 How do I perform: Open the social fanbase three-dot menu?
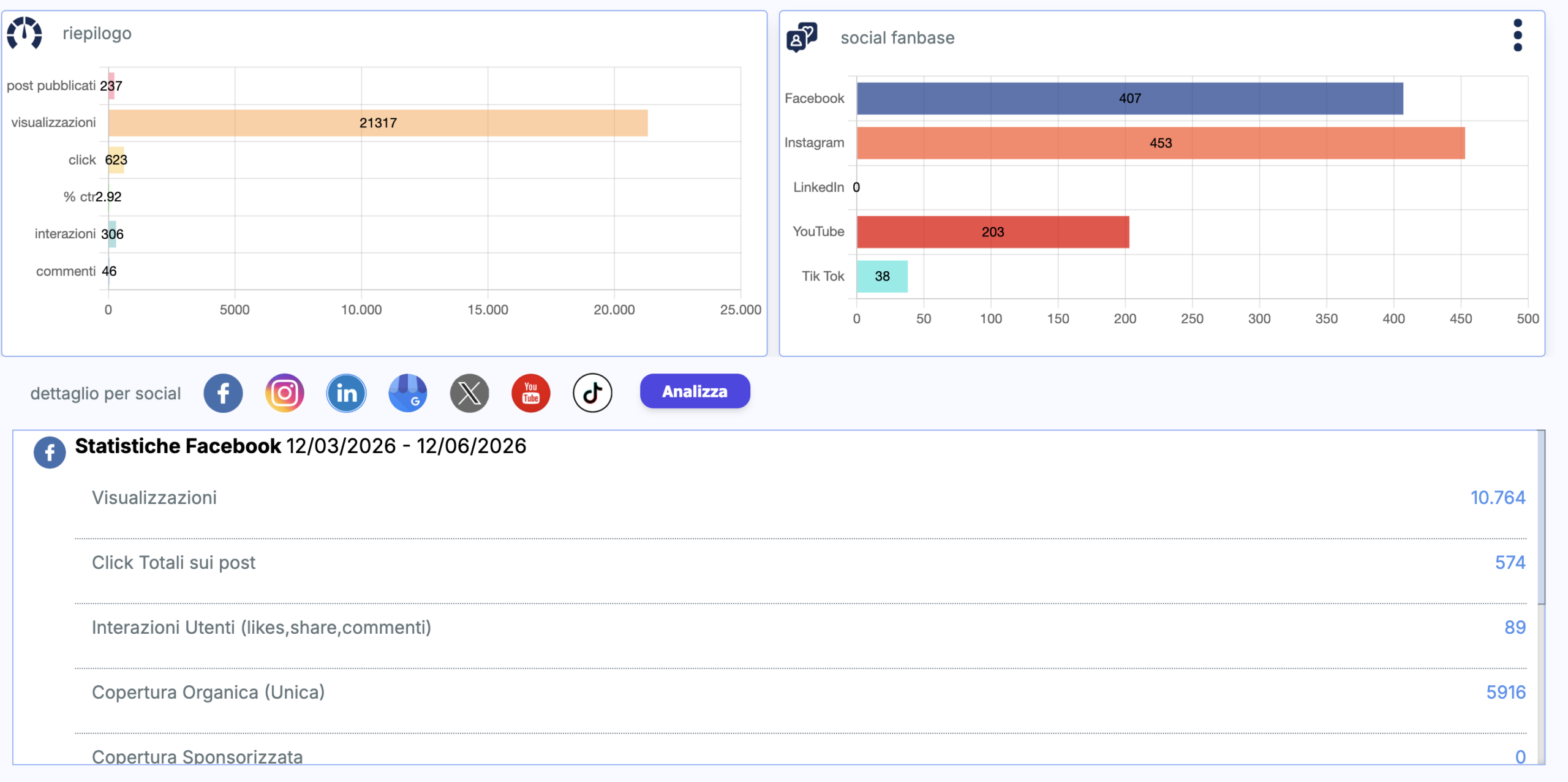[x=1518, y=36]
